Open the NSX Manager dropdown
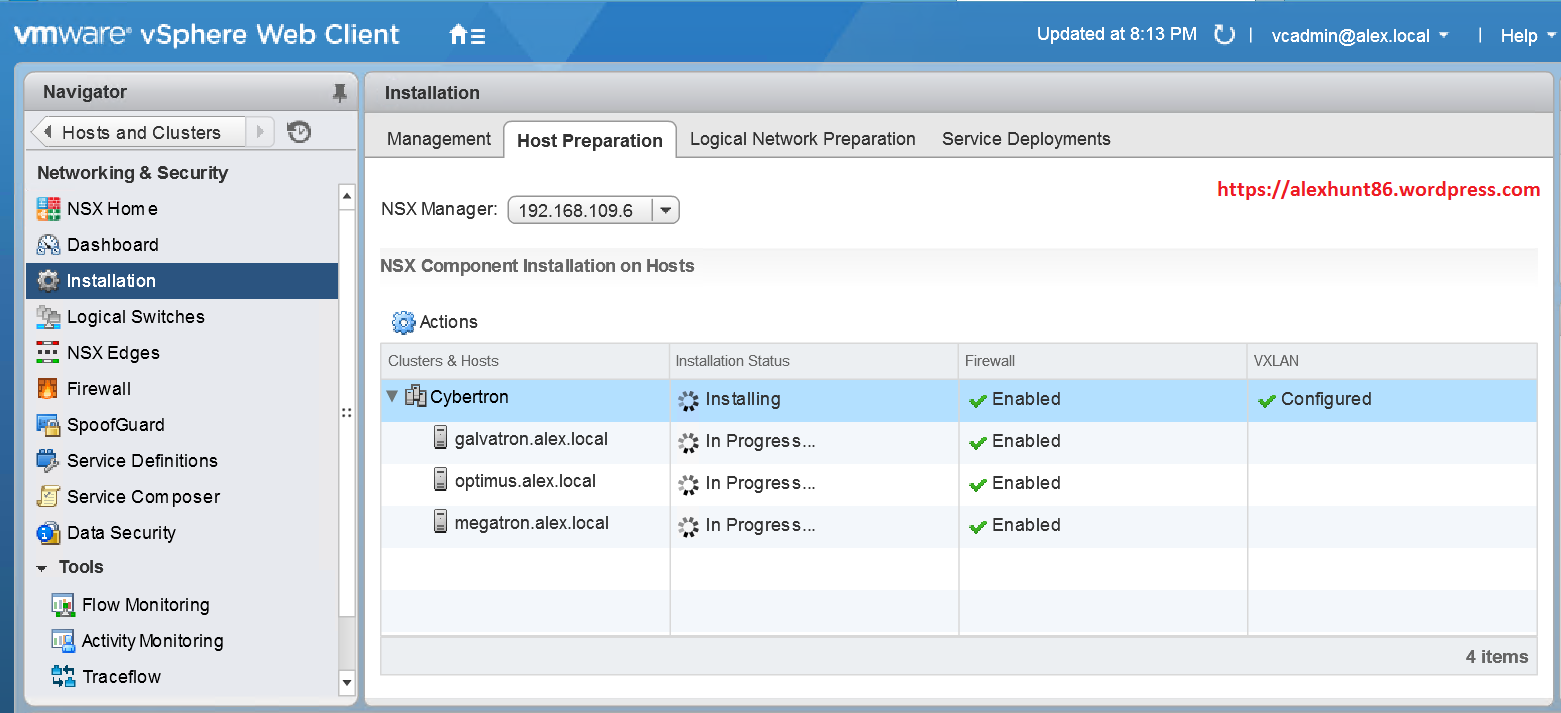 point(665,209)
